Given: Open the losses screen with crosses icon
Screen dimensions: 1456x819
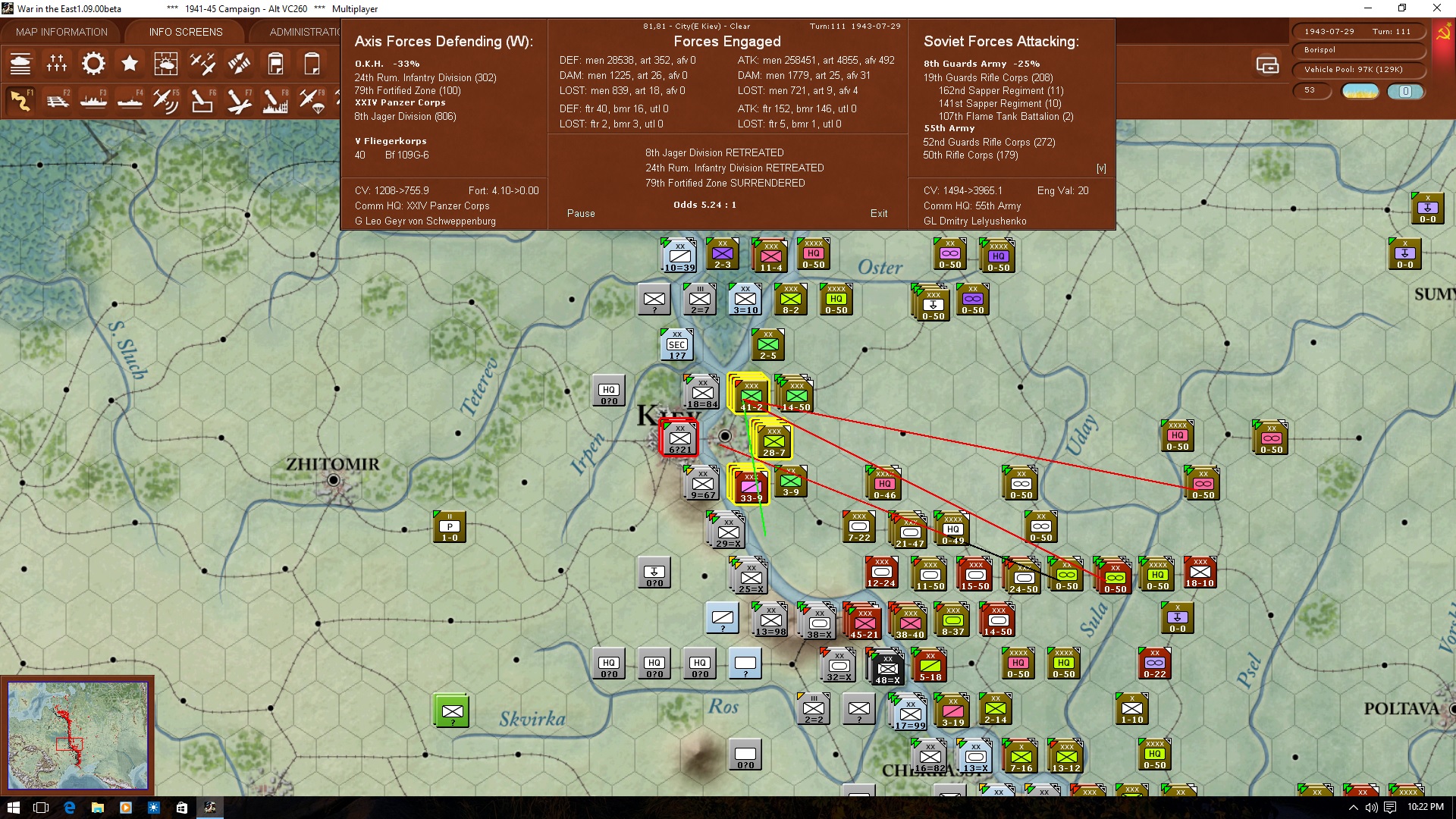Looking at the screenshot, I should (x=57, y=64).
